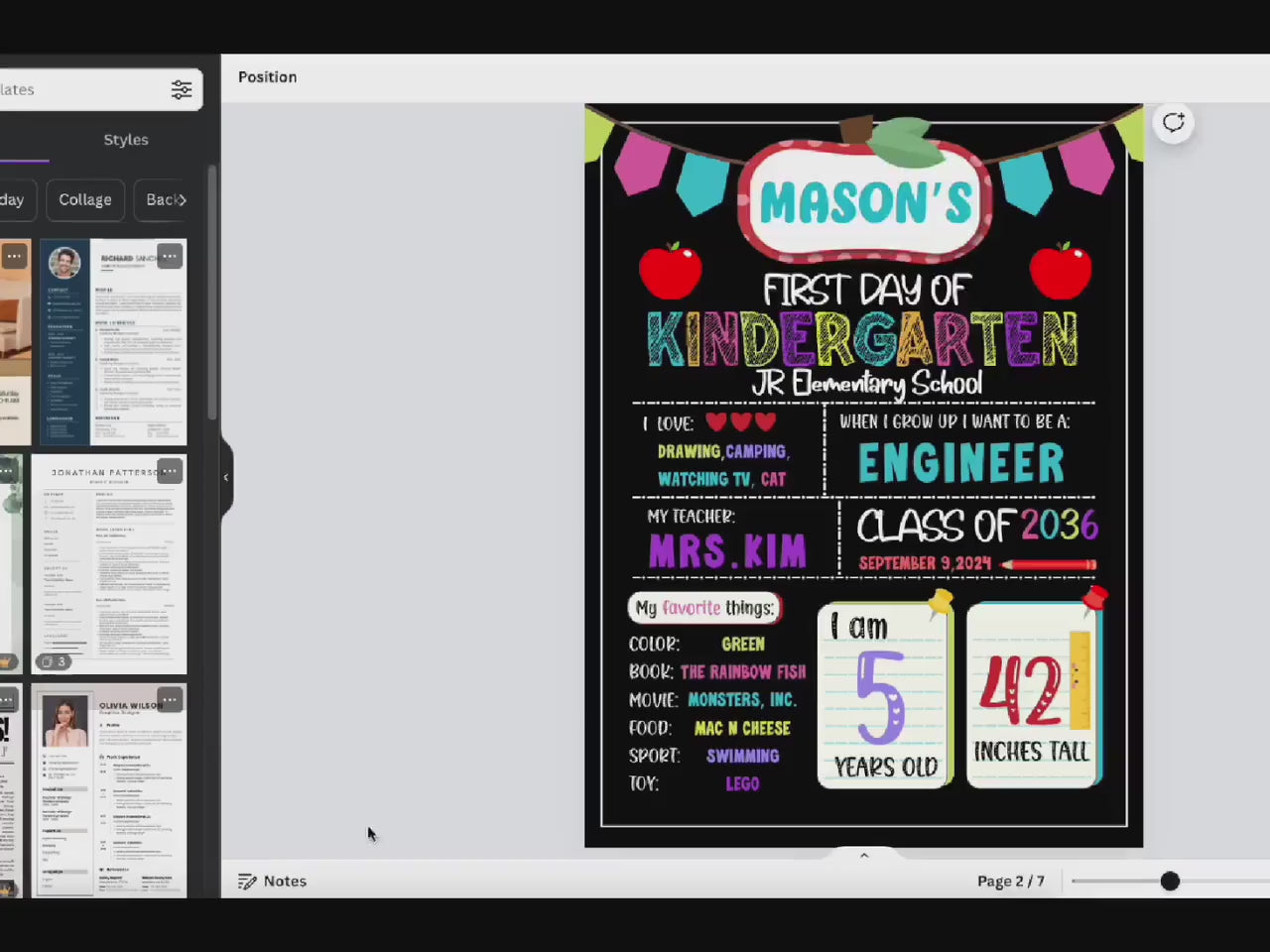
Task: Select the MASON'S title text on canvas
Action: tap(865, 202)
